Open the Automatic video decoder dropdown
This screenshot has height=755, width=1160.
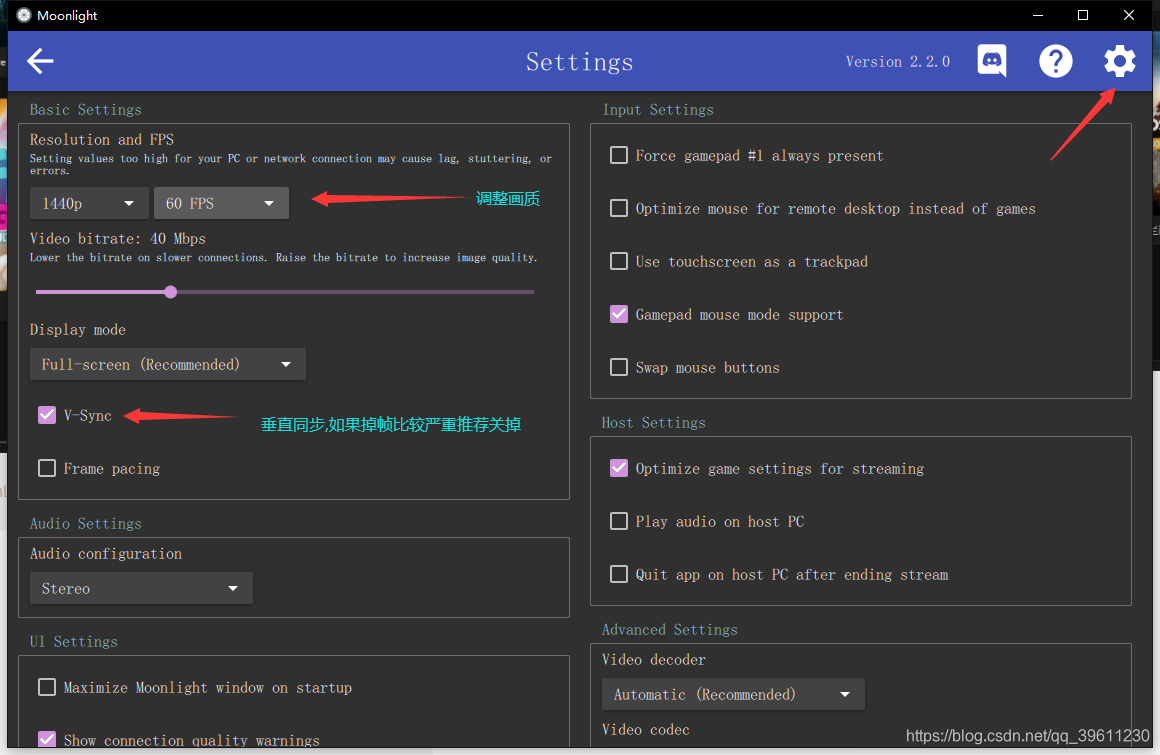(x=732, y=694)
